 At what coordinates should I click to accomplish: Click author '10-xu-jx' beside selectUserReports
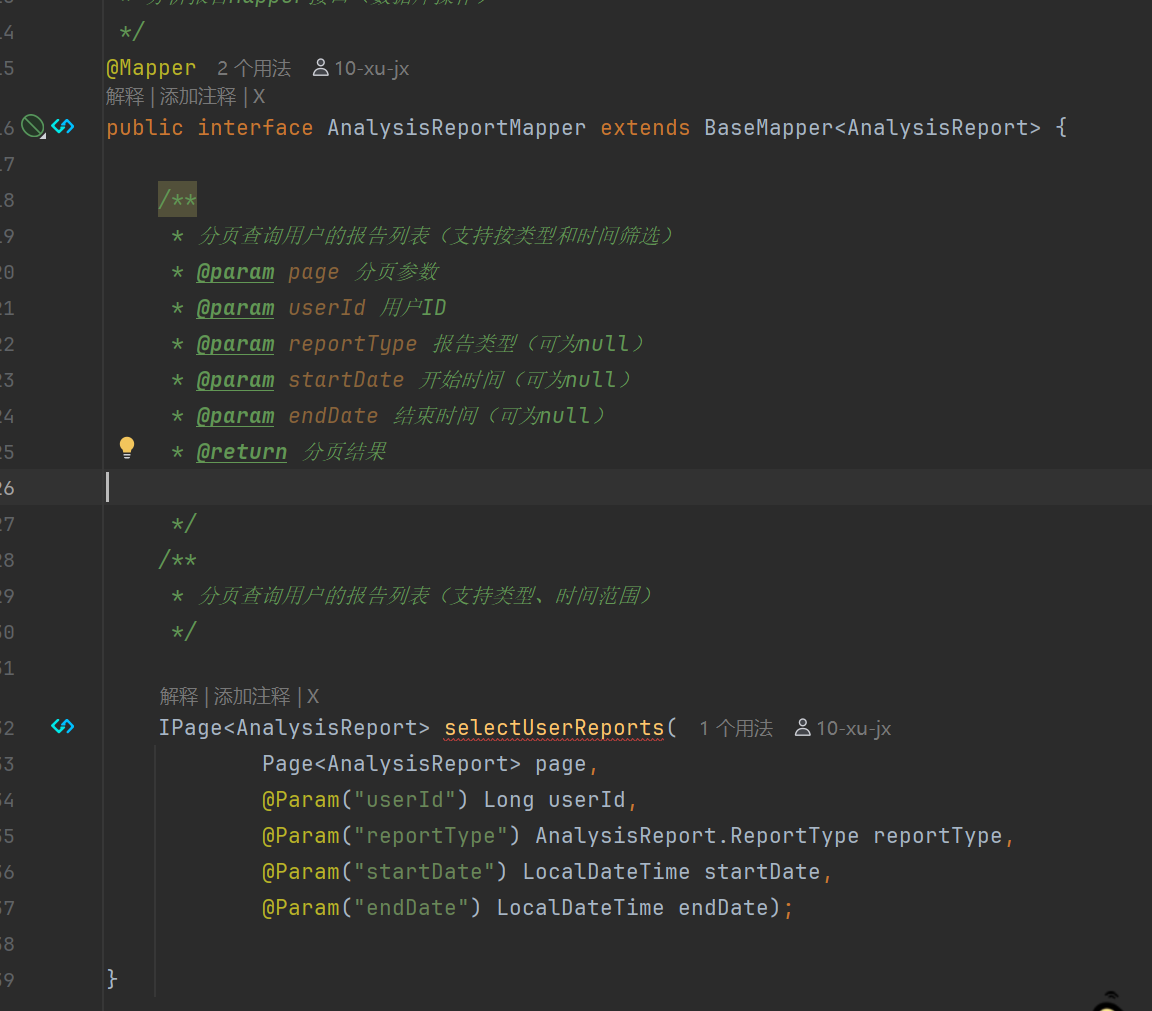(854, 728)
